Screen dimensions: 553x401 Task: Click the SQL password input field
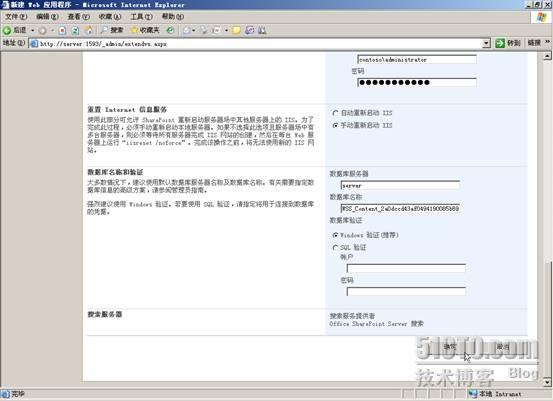coord(406,291)
